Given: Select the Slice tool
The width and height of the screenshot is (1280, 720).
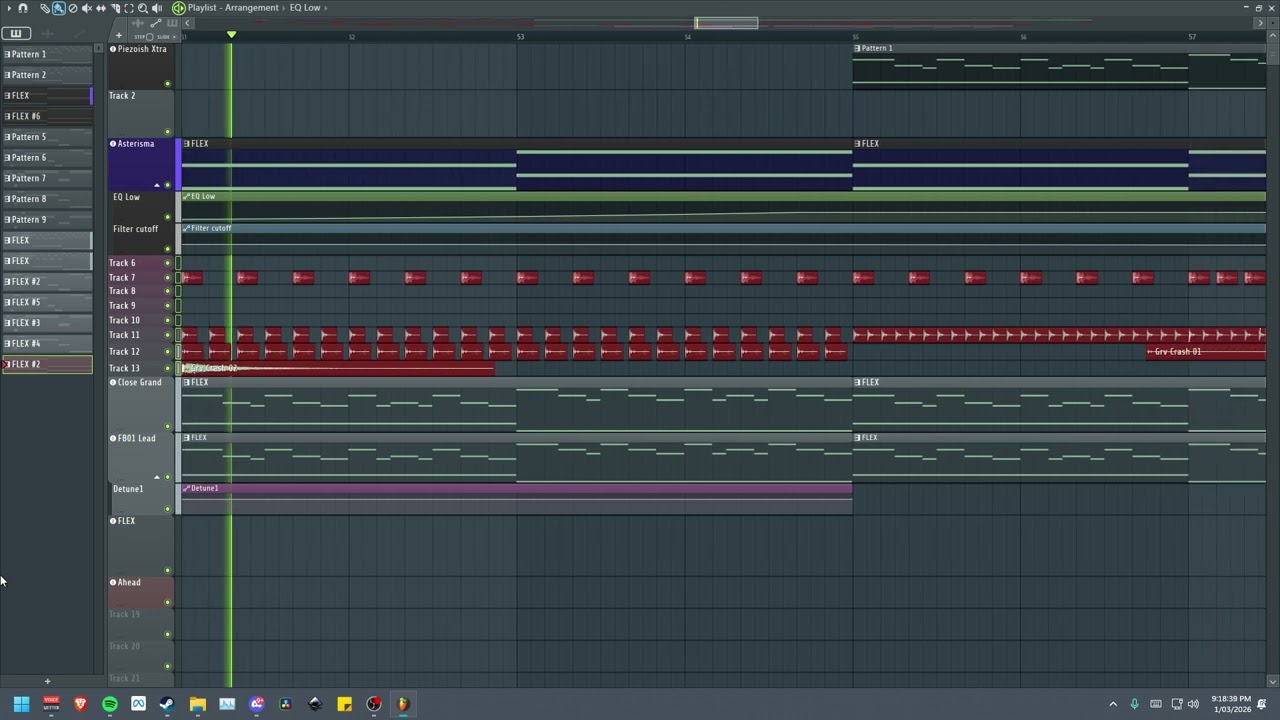Looking at the screenshot, I should pyautogui.click(x=115, y=8).
